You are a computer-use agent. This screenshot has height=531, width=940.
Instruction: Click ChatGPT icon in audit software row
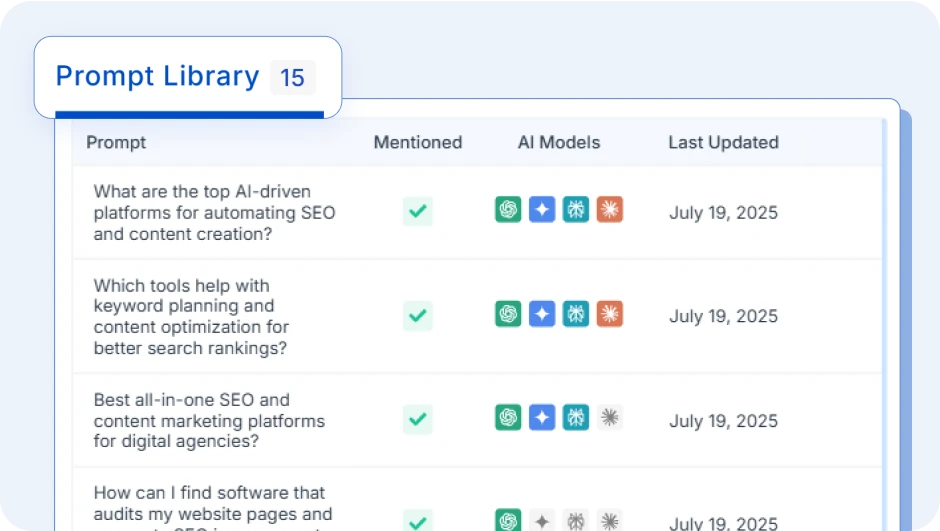[508, 520]
